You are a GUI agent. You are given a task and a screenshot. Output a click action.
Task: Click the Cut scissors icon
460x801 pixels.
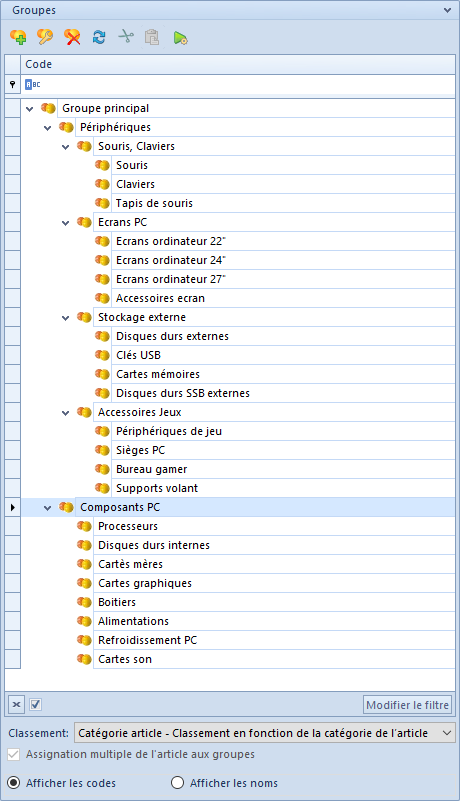click(126, 37)
